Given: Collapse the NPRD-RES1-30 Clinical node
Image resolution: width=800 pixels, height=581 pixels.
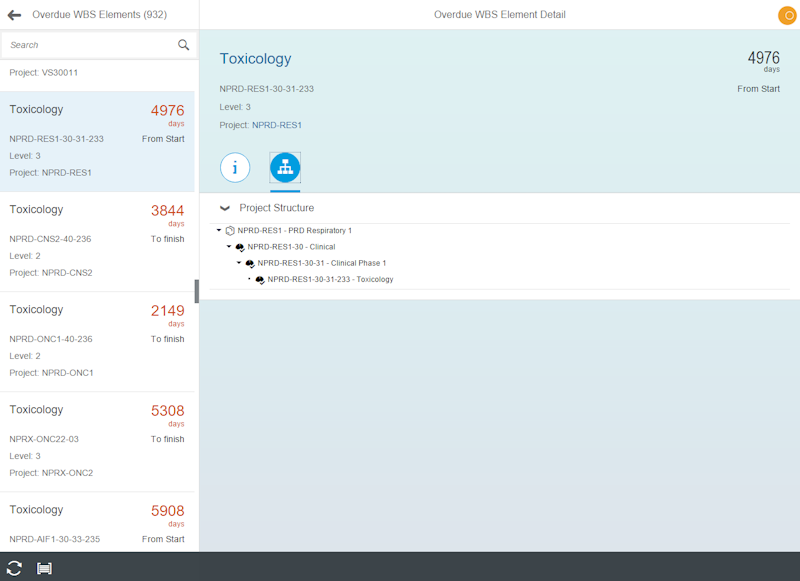Looking at the screenshot, I should 229,247.
